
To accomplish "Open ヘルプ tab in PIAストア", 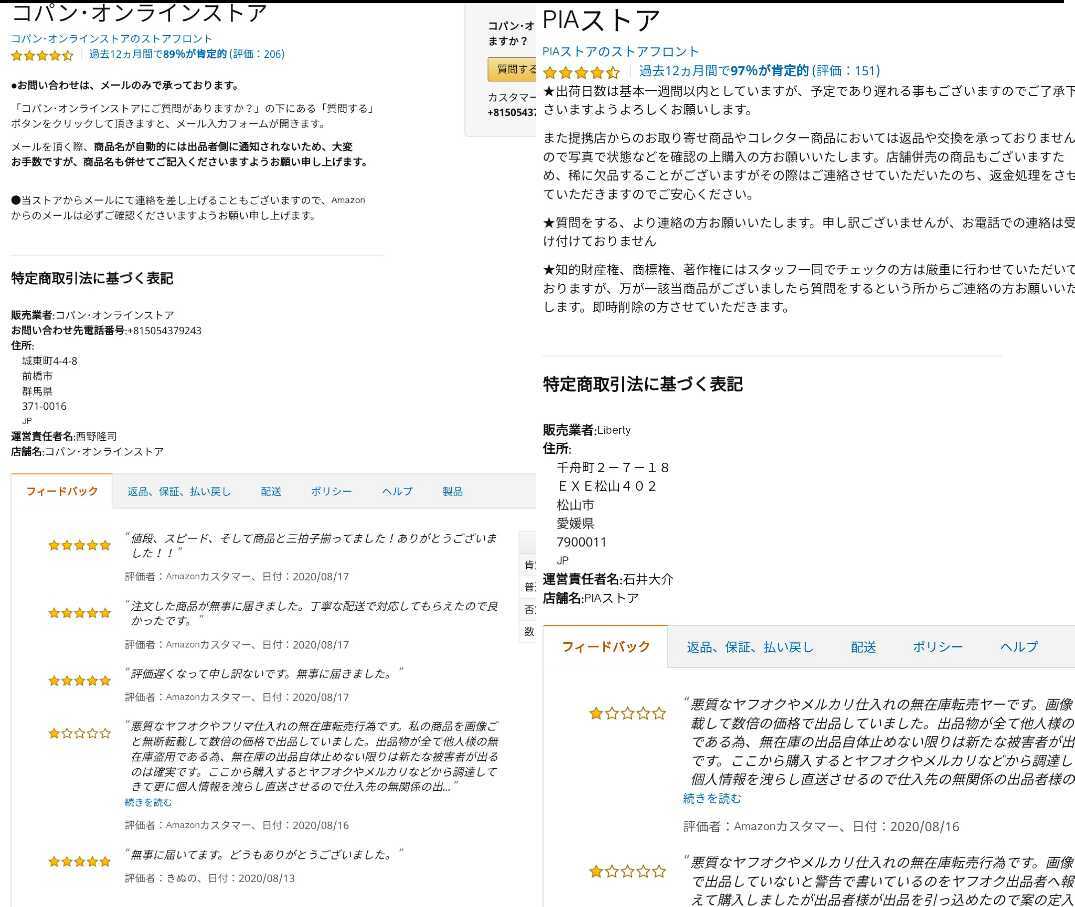I will (x=1019, y=647).
